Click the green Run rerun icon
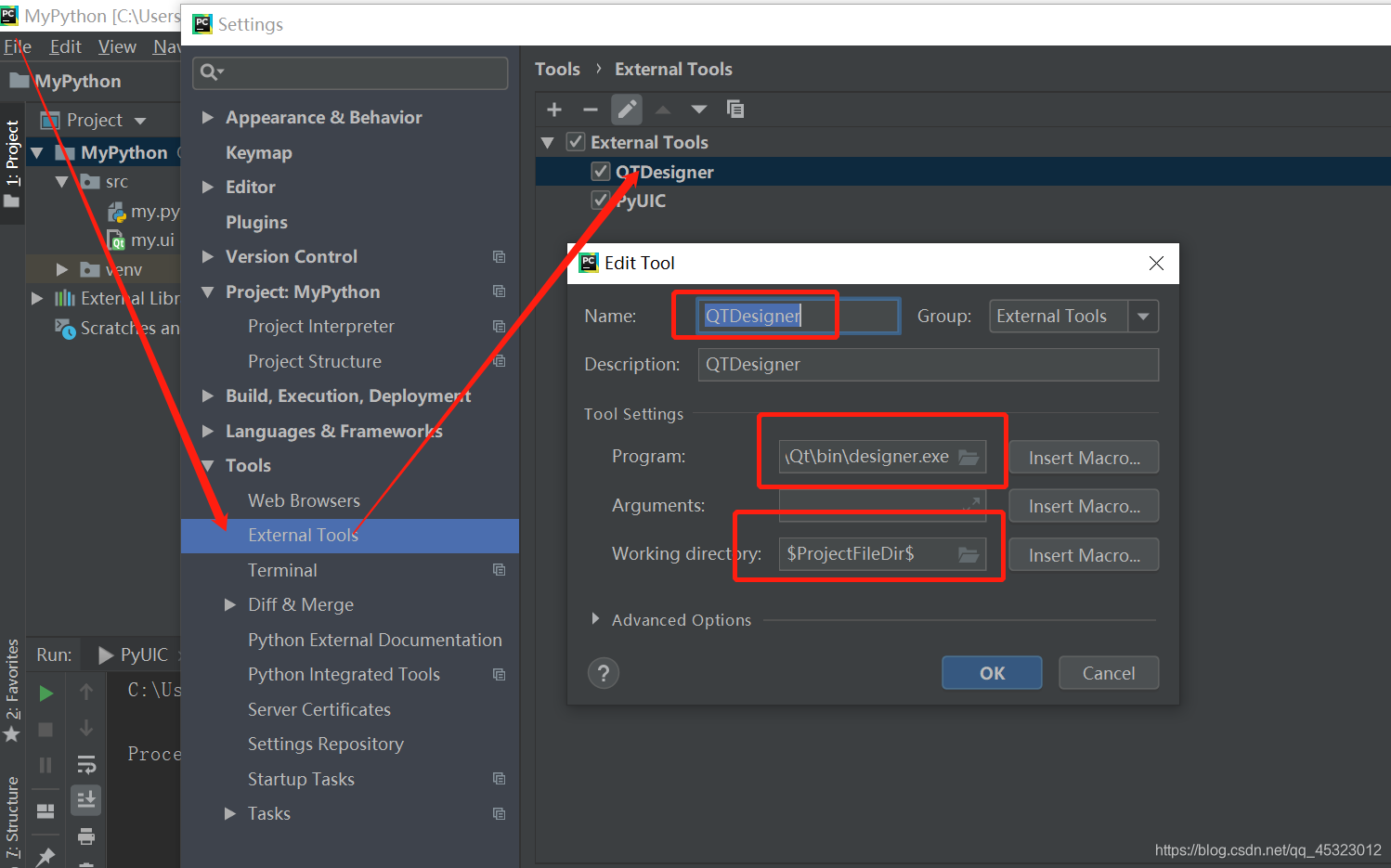 pyautogui.click(x=45, y=693)
